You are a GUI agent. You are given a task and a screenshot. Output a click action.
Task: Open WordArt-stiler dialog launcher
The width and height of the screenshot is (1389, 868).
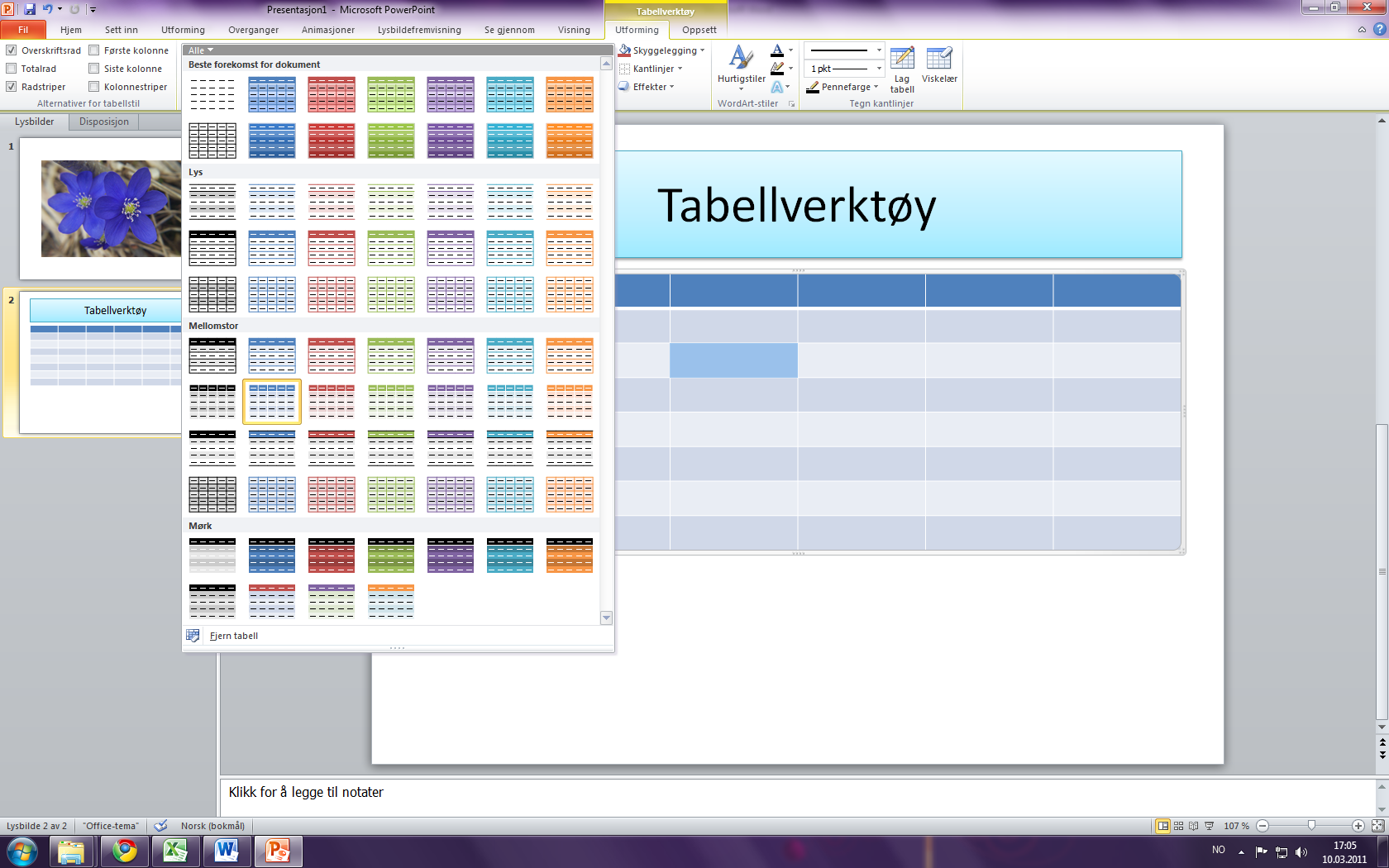pyautogui.click(x=791, y=104)
